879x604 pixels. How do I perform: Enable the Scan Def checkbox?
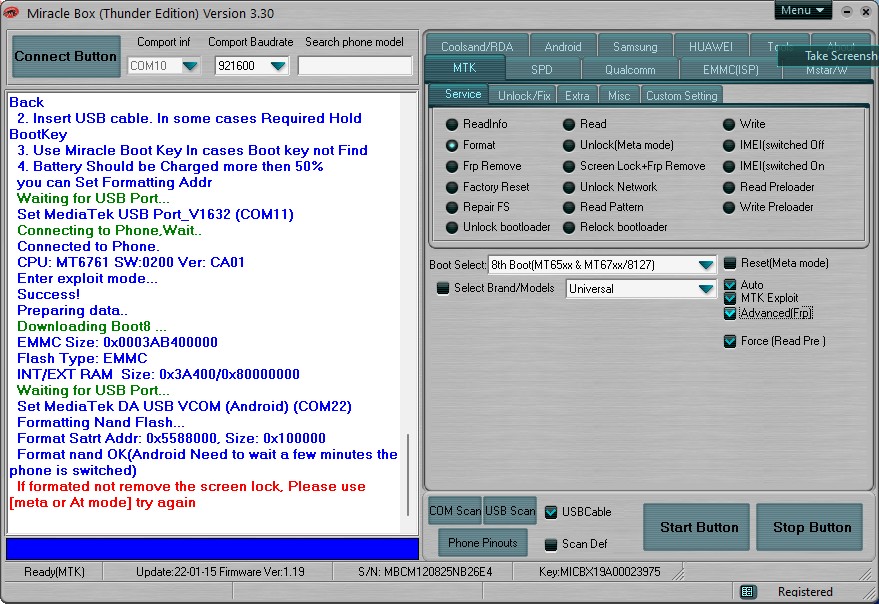pyautogui.click(x=551, y=544)
